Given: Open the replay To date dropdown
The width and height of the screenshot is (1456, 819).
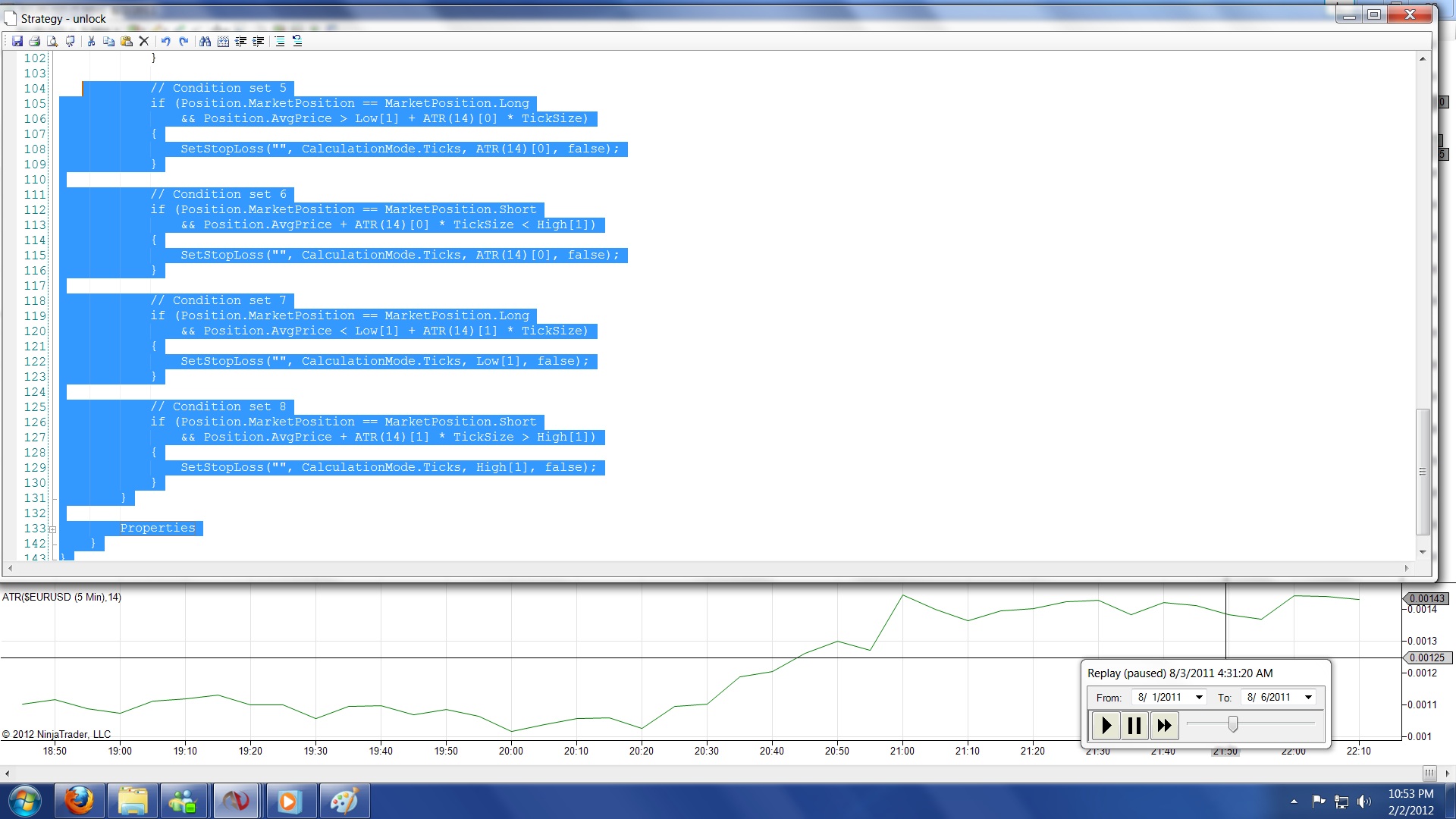Looking at the screenshot, I should [1308, 697].
